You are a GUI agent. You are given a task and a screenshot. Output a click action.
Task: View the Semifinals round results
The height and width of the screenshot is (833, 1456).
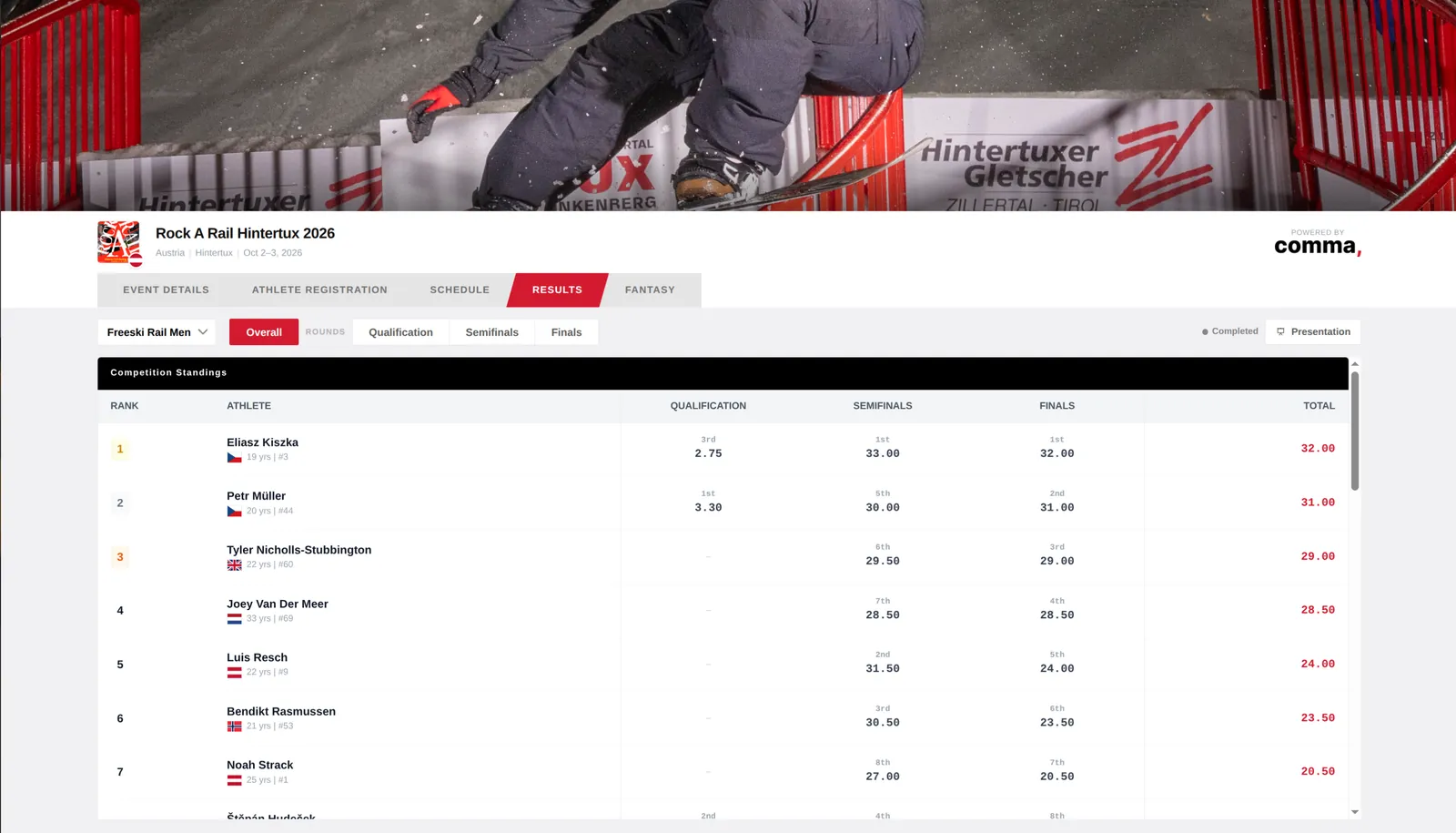tap(492, 332)
